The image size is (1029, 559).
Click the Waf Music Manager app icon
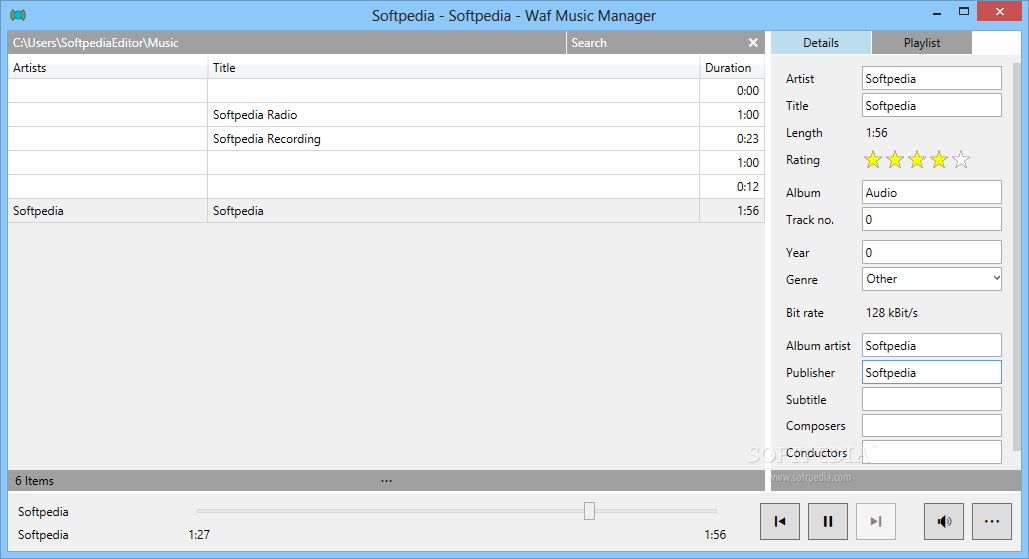coord(18,14)
